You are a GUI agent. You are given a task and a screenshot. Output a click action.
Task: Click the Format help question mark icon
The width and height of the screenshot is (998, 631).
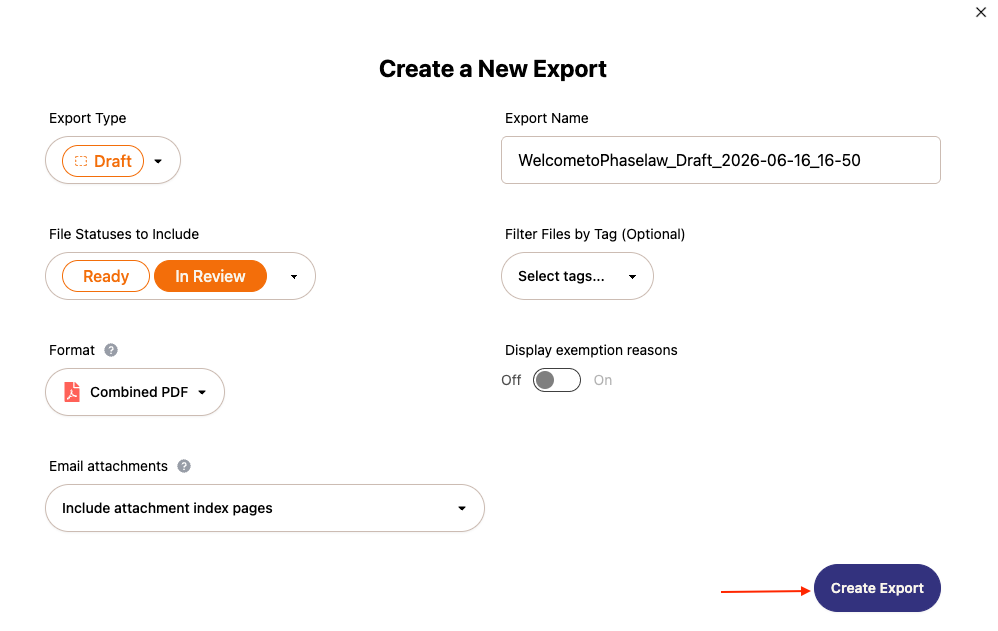click(111, 350)
